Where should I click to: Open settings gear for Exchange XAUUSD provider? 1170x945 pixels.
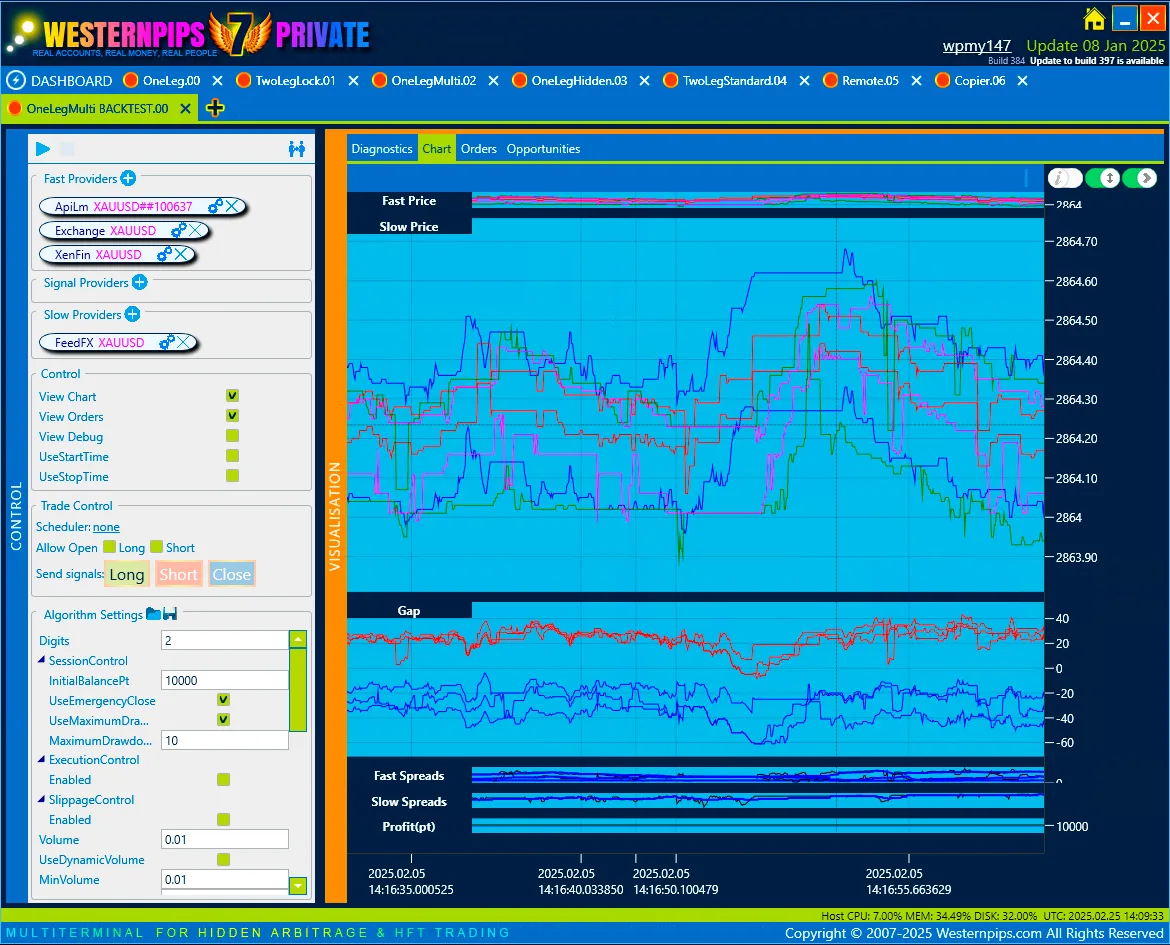click(178, 231)
